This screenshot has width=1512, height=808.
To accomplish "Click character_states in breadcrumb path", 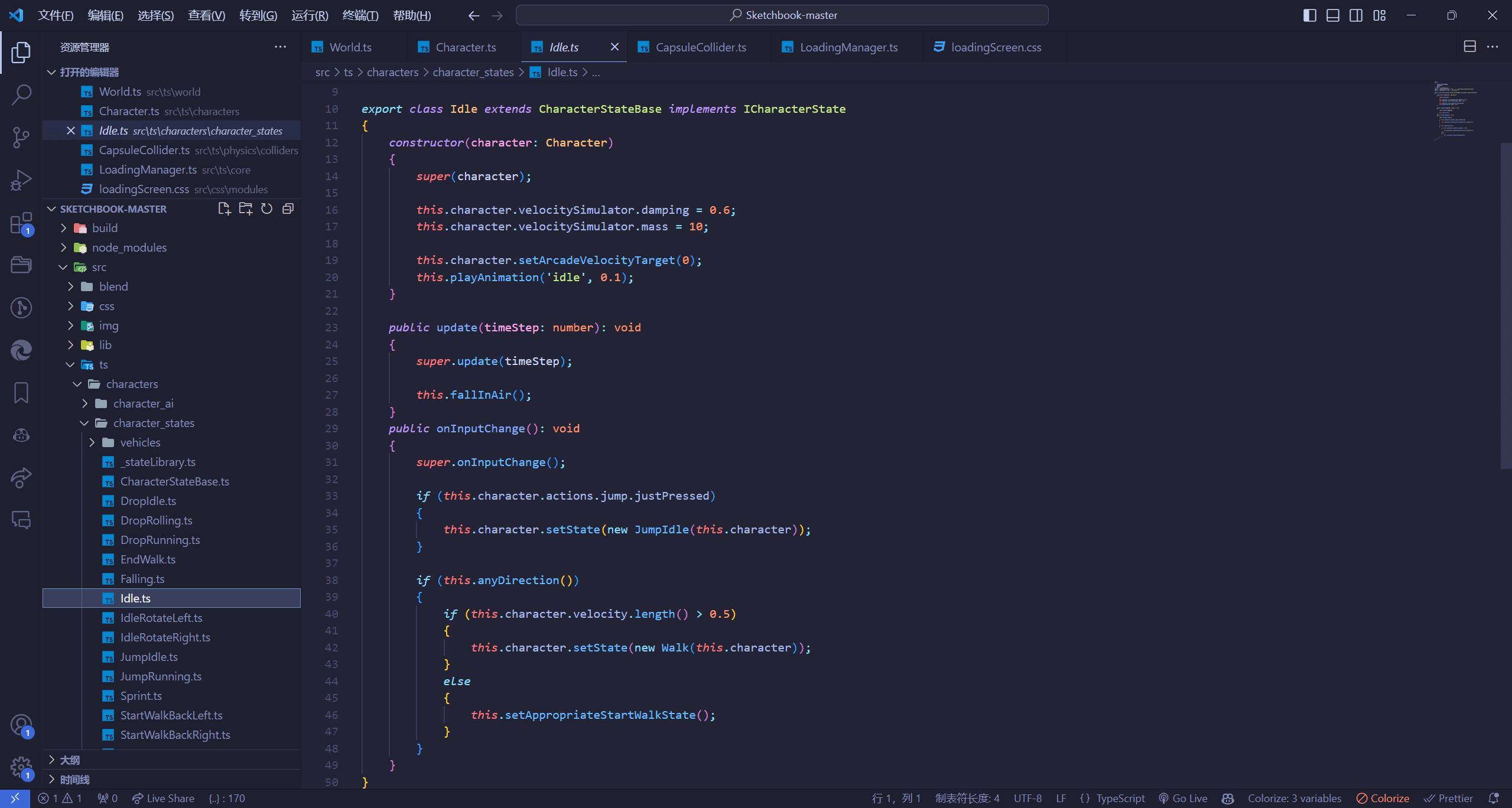I will (x=473, y=72).
